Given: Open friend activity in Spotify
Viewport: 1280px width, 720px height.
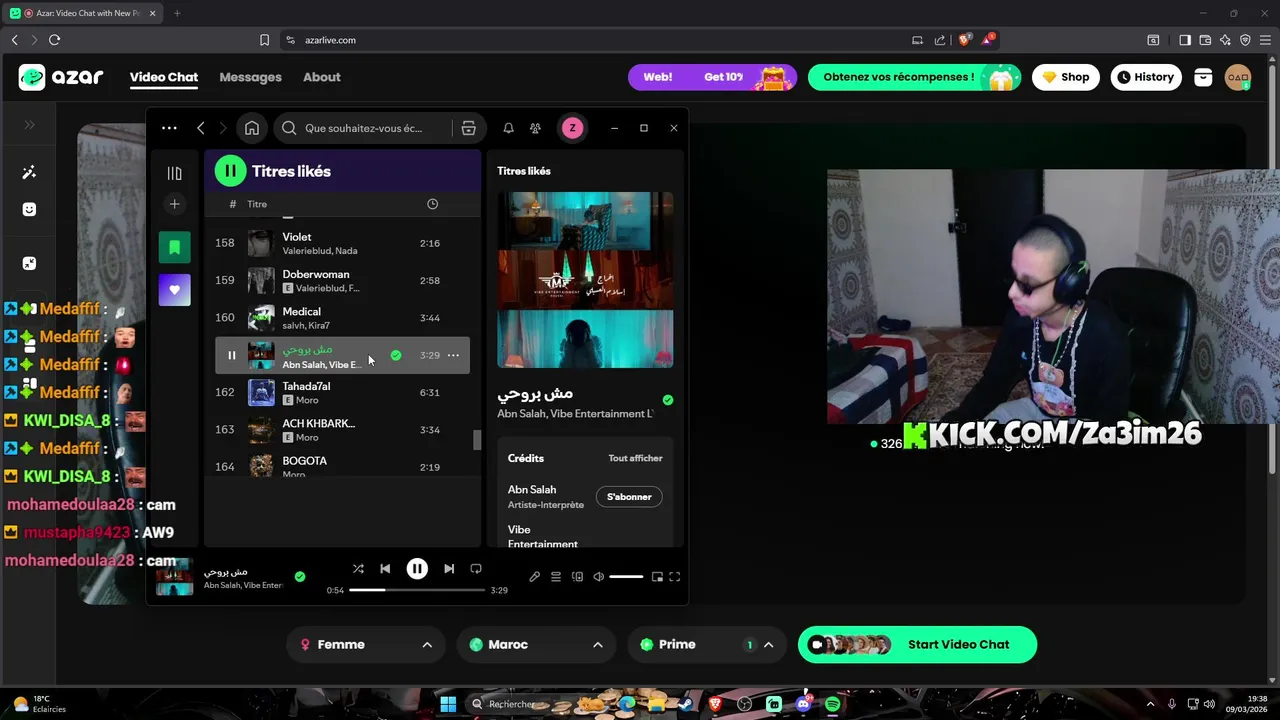Looking at the screenshot, I should click(535, 128).
